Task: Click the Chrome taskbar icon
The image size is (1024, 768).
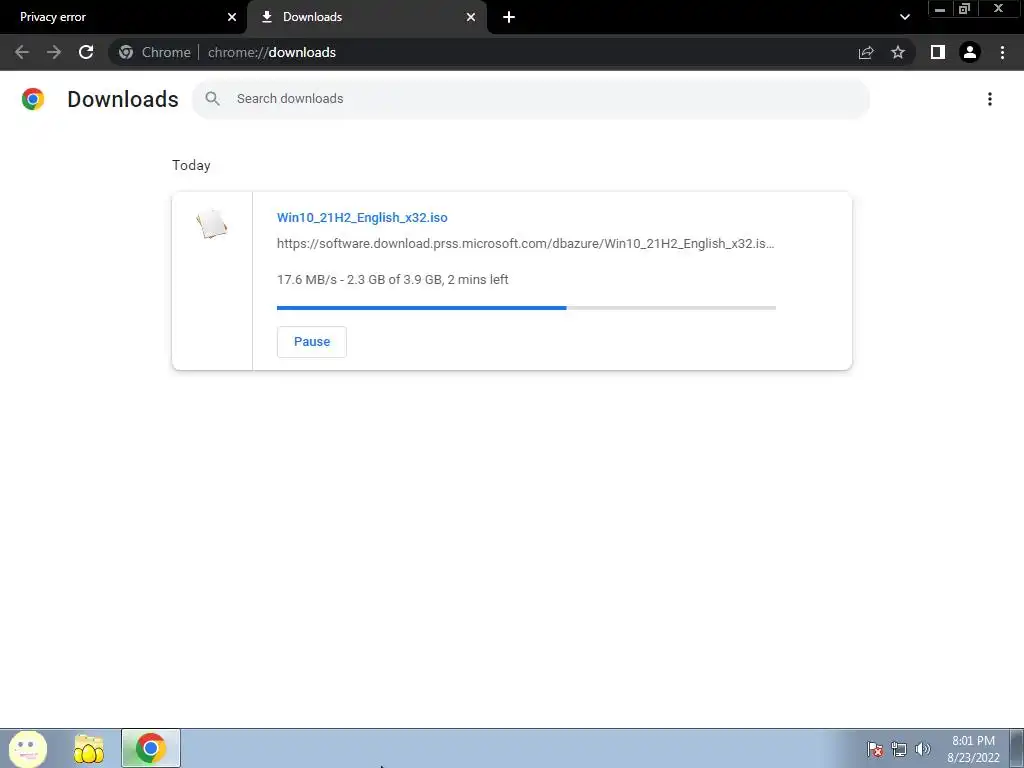Action: (x=151, y=748)
